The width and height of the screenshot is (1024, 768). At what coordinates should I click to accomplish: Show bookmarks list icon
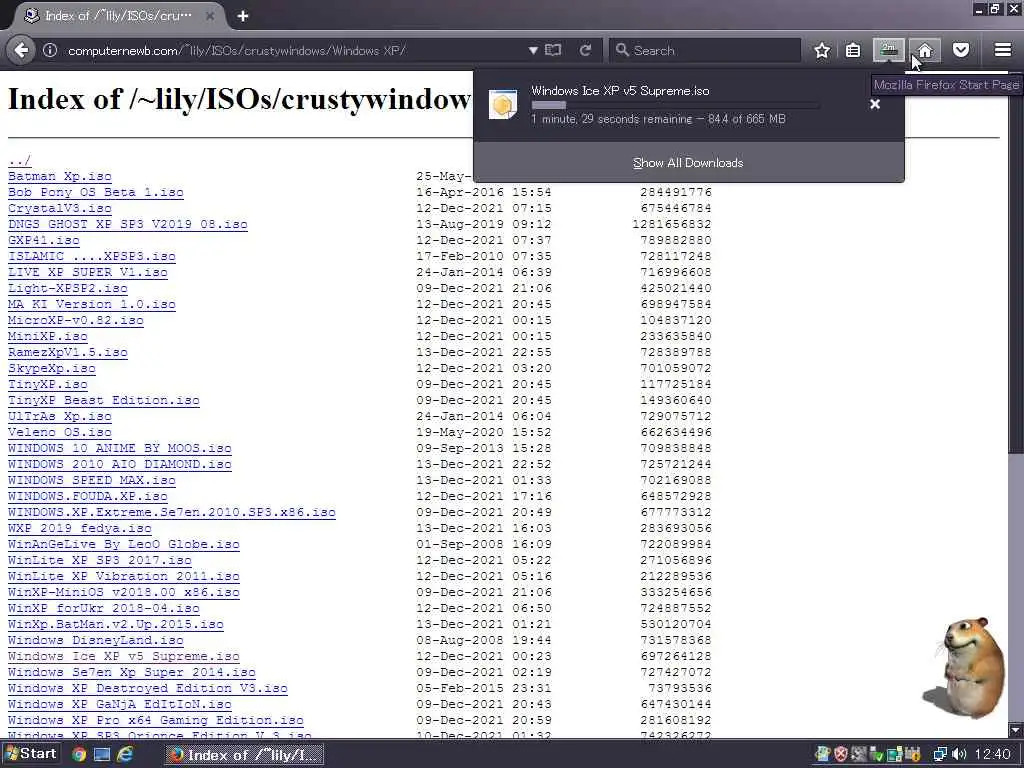(853, 50)
